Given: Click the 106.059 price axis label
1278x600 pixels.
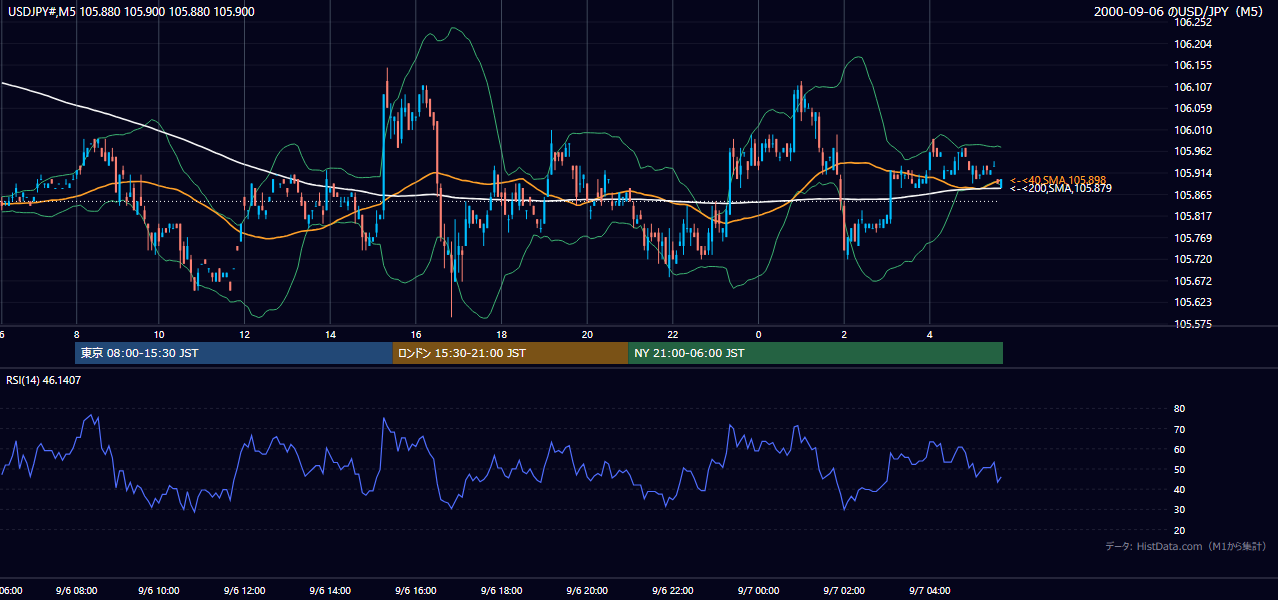Looking at the screenshot, I should click(1193, 108).
